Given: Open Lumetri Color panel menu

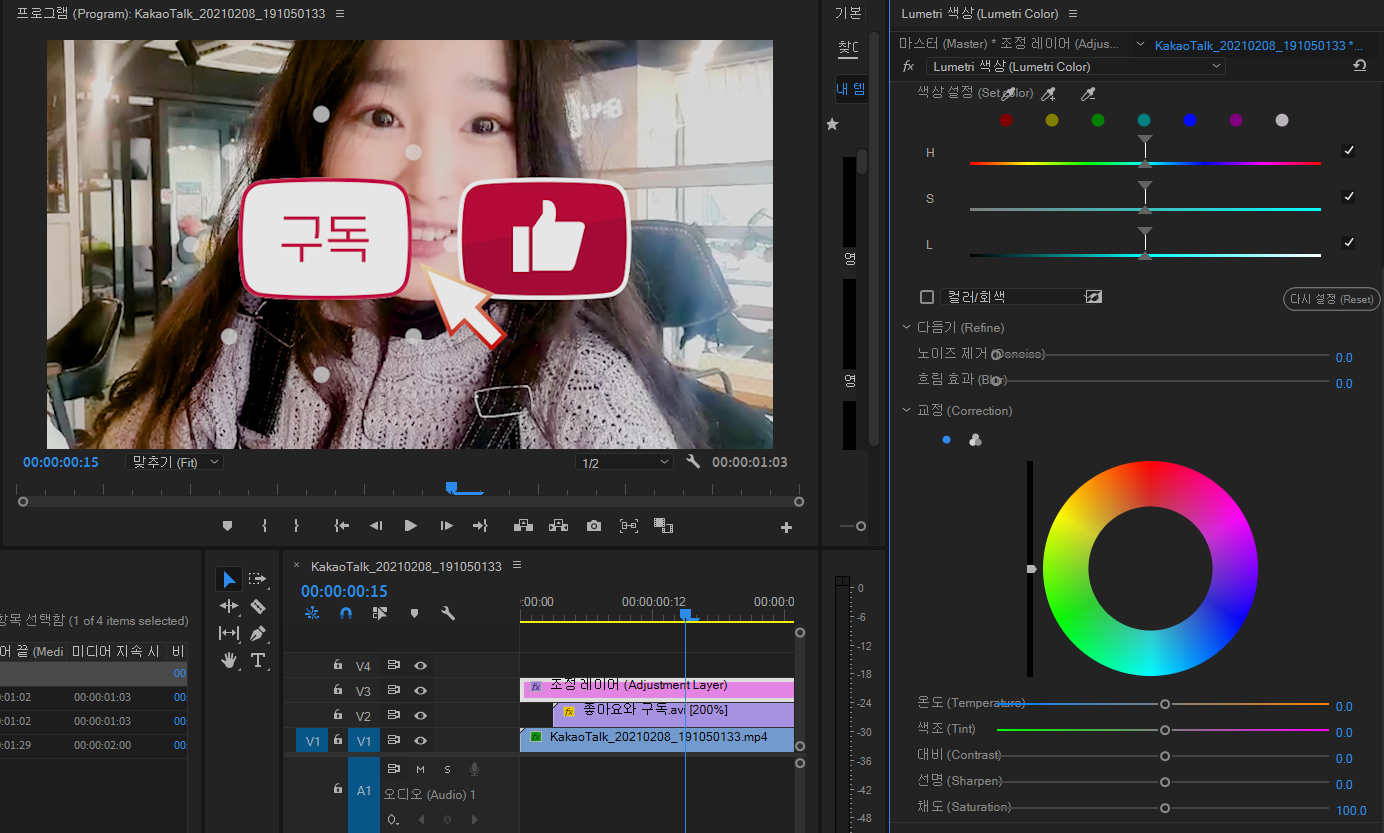Looking at the screenshot, I should pyautogui.click(x=1072, y=14).
